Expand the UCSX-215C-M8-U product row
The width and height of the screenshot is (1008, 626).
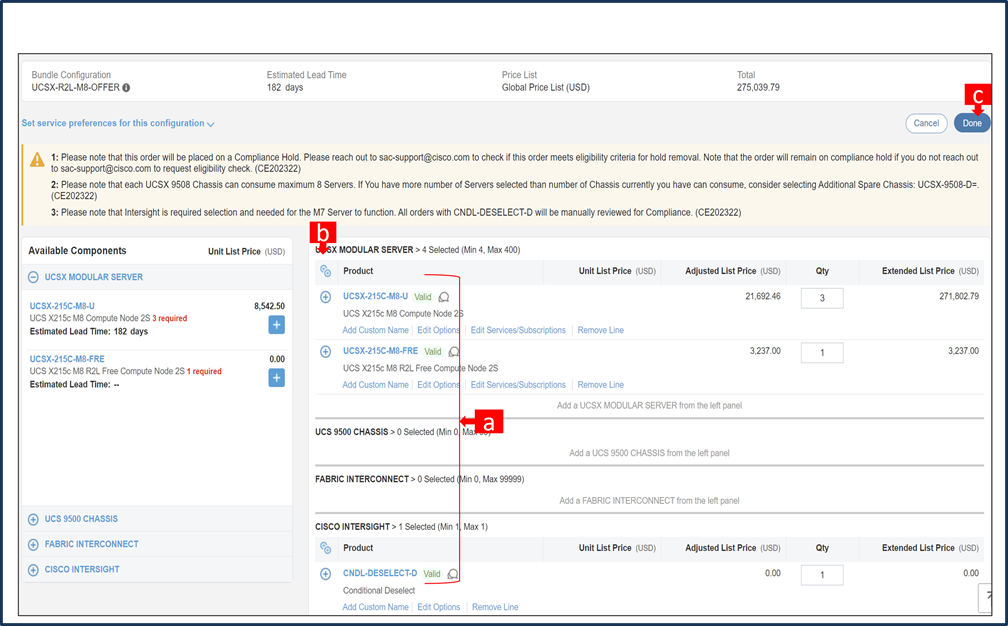click(325, 297)
